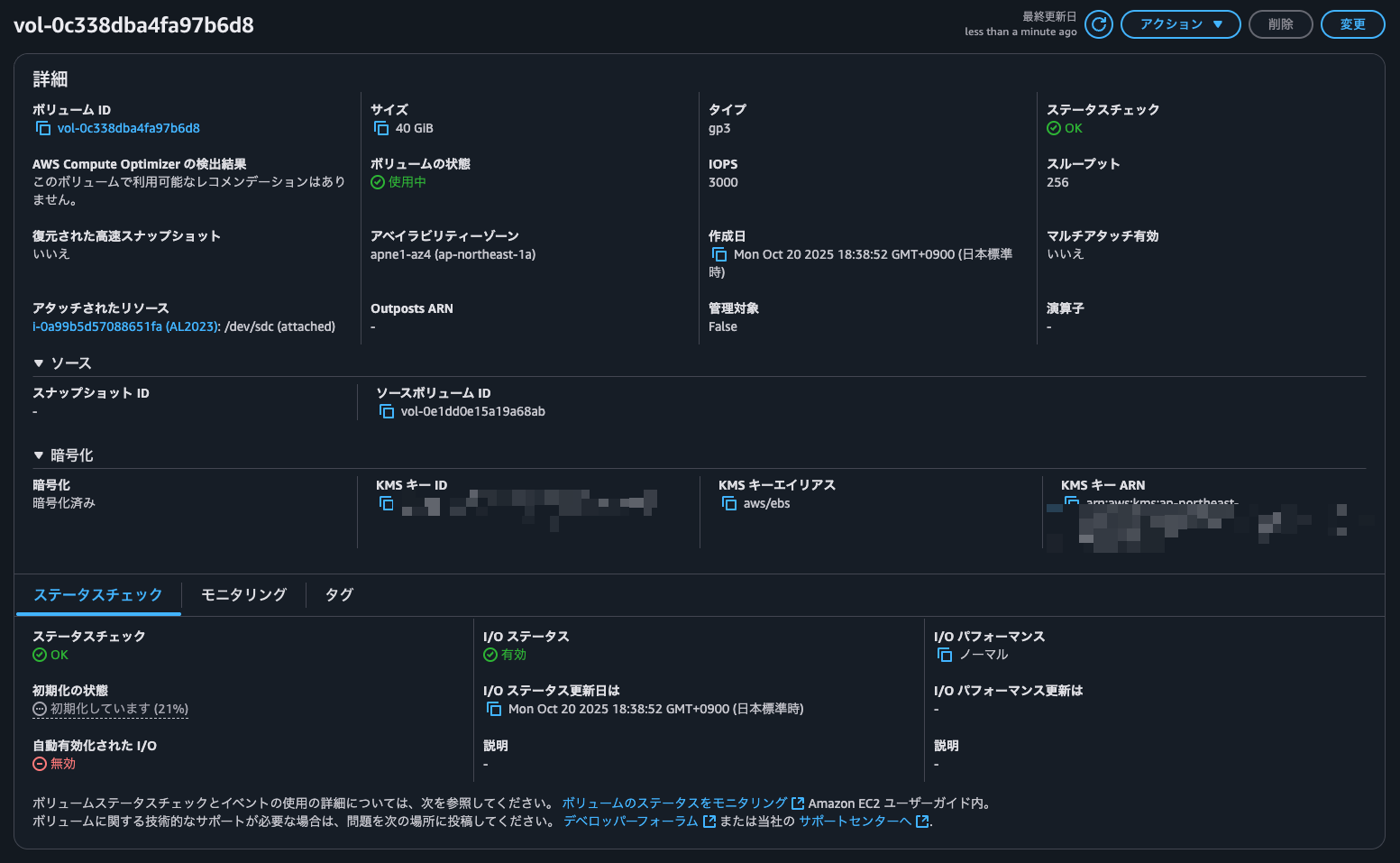This screenshot has height=863, width=1400.
Task: Click the throughput value 256
Action: [1057, 182]
